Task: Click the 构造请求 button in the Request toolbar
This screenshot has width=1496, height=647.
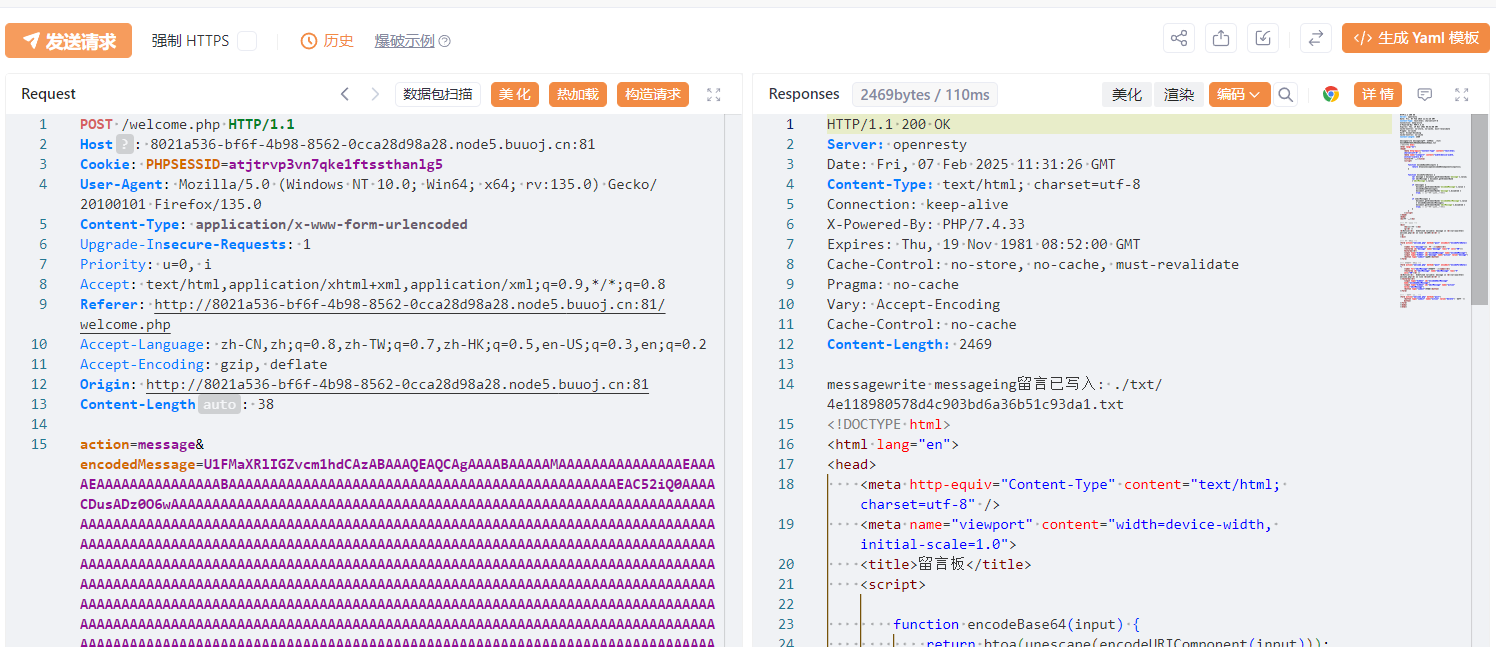Action: click(x=651, y=93)
